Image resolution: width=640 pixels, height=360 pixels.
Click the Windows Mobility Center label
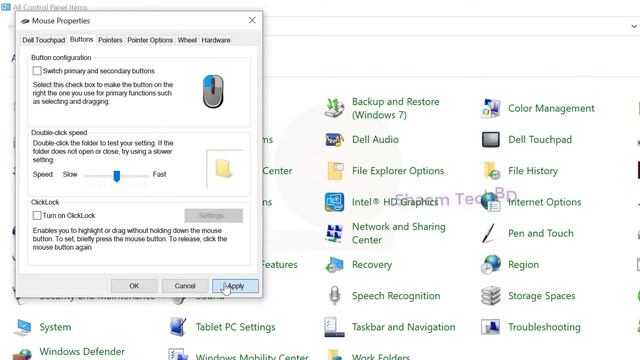pyautogui.click(x=252, y=357)
